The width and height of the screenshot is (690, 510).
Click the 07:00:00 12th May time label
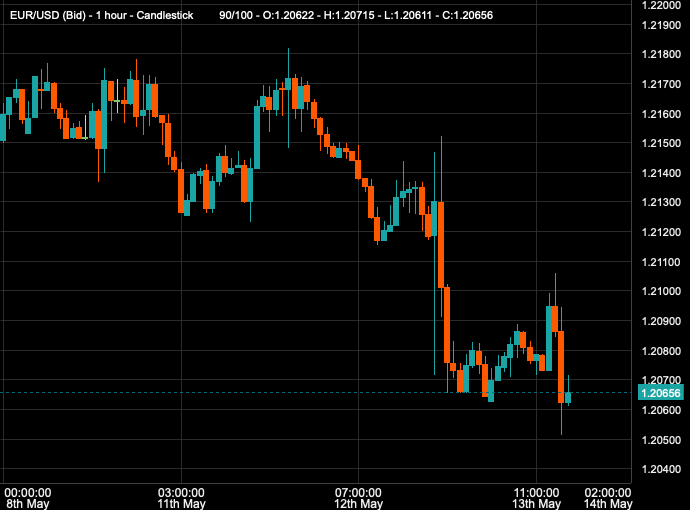[x=358, y=498]
